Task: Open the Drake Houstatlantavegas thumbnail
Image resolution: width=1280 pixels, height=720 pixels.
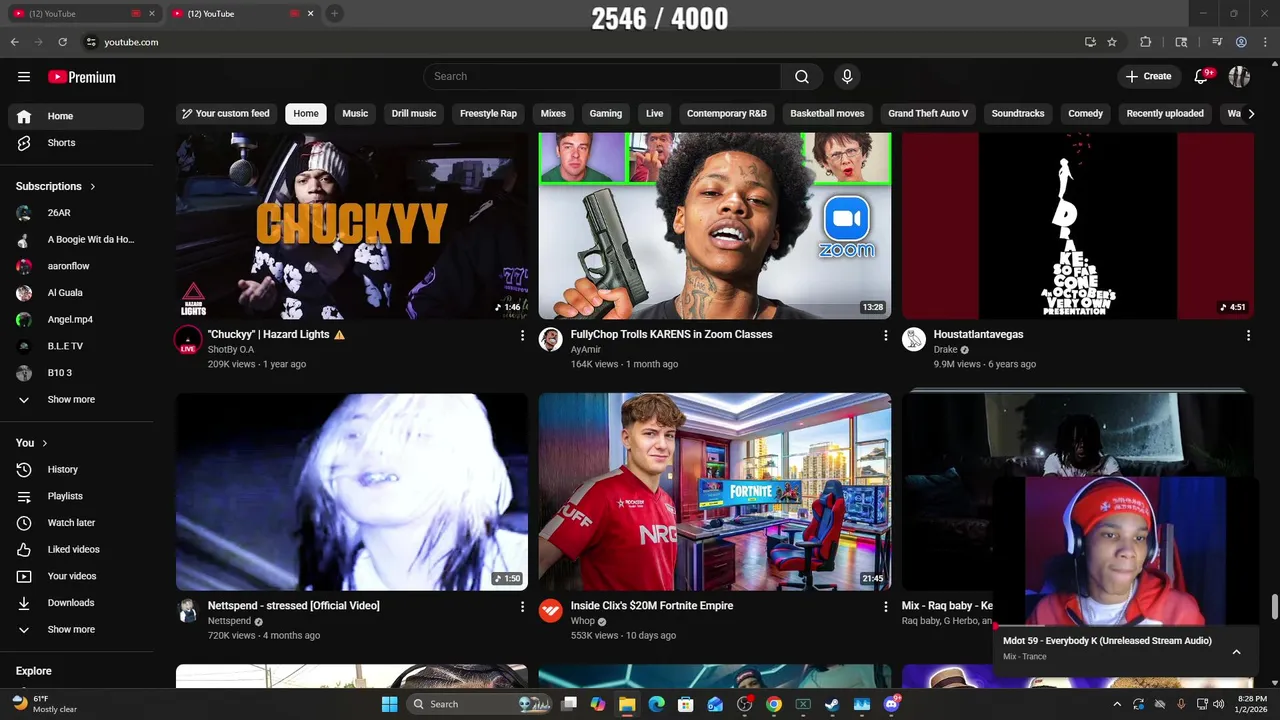Action: [1078, 226]
